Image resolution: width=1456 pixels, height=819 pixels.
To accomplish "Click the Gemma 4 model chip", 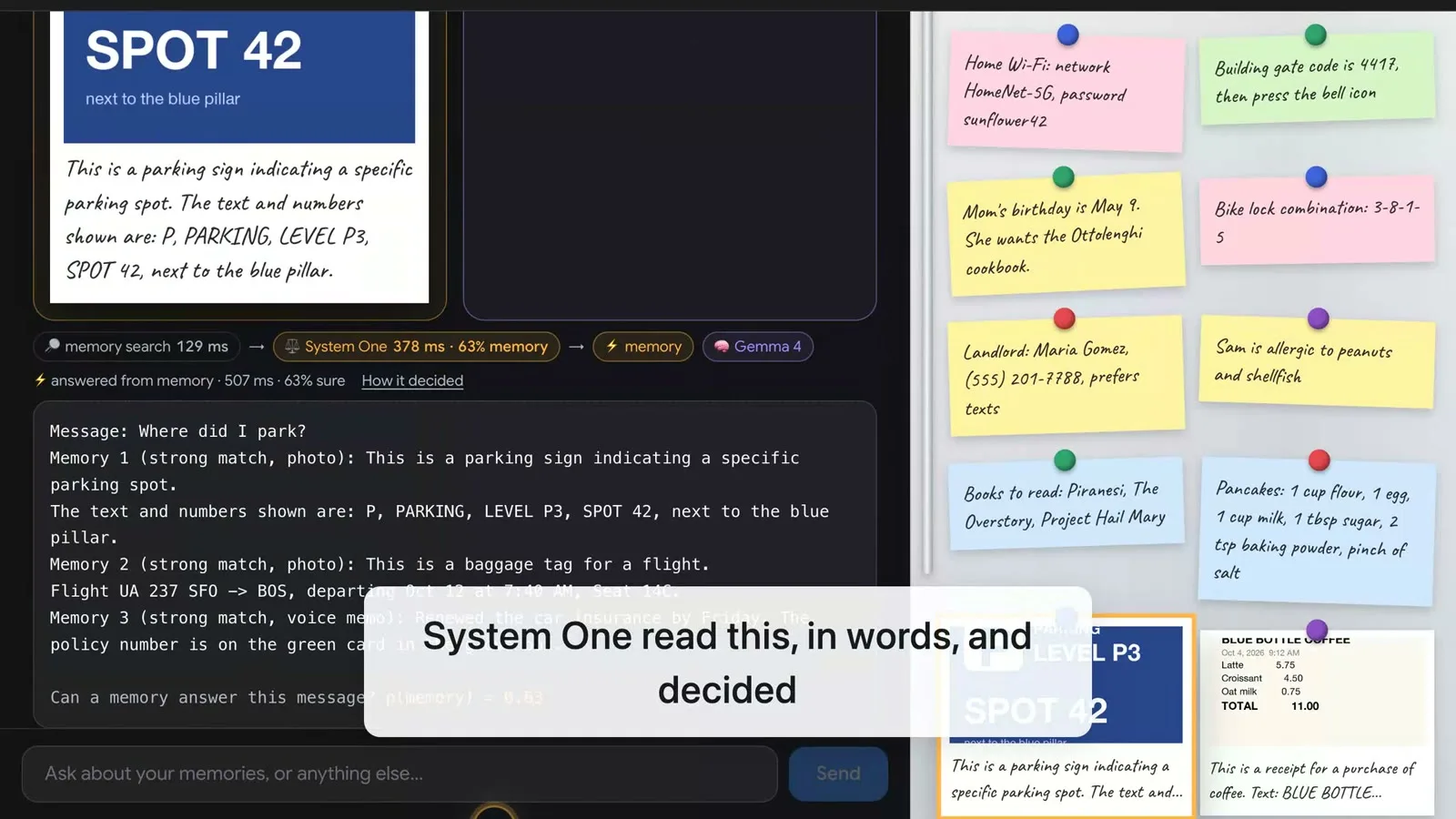I will tap(757, 346).
